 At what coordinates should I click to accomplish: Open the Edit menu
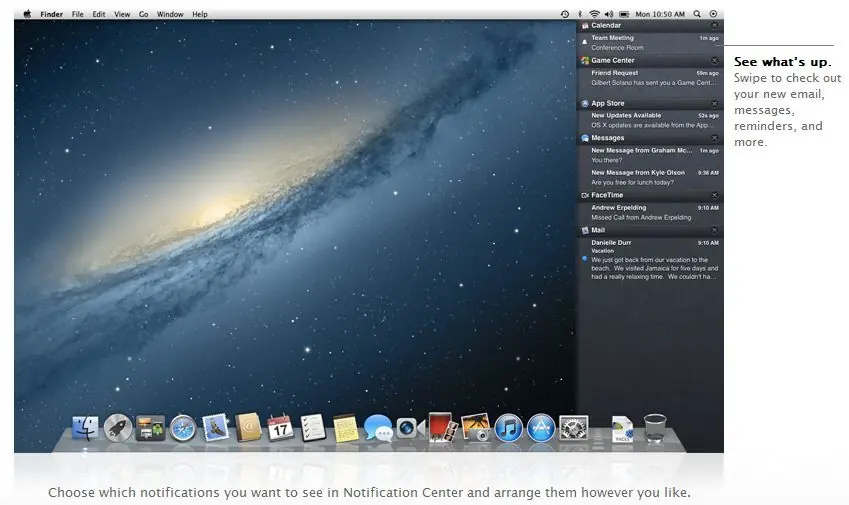click(x=99, y=14)
